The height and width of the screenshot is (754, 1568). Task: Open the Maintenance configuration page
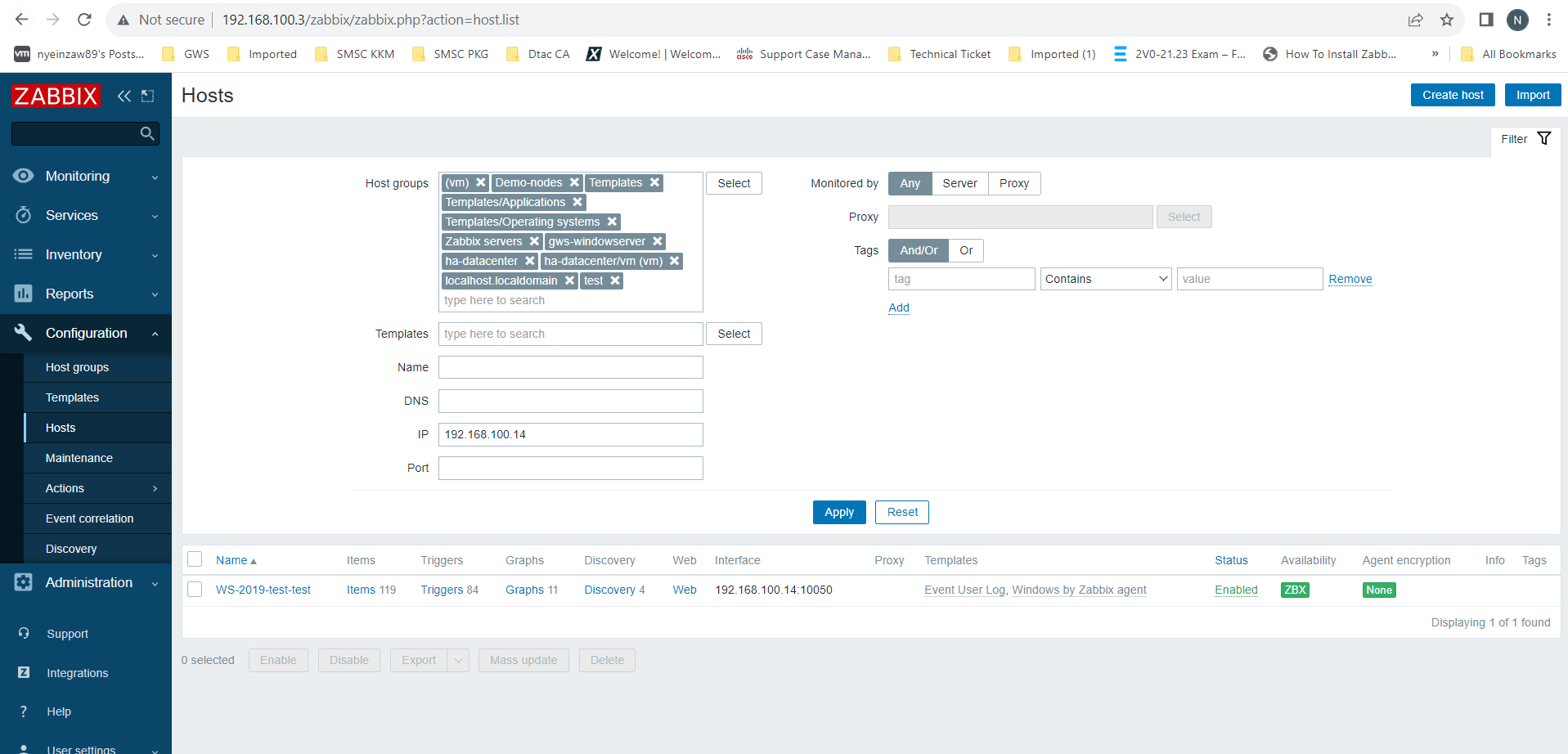[79, 459]
